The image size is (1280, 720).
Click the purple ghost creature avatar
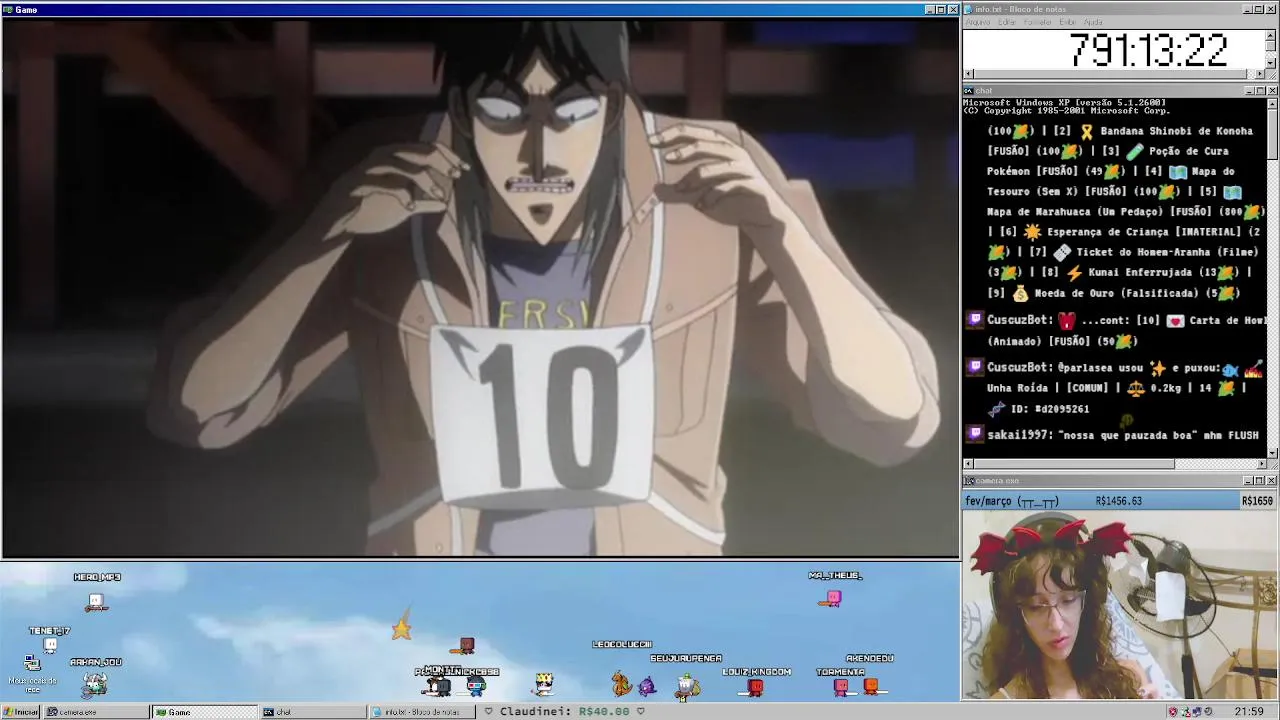point(647,686)
